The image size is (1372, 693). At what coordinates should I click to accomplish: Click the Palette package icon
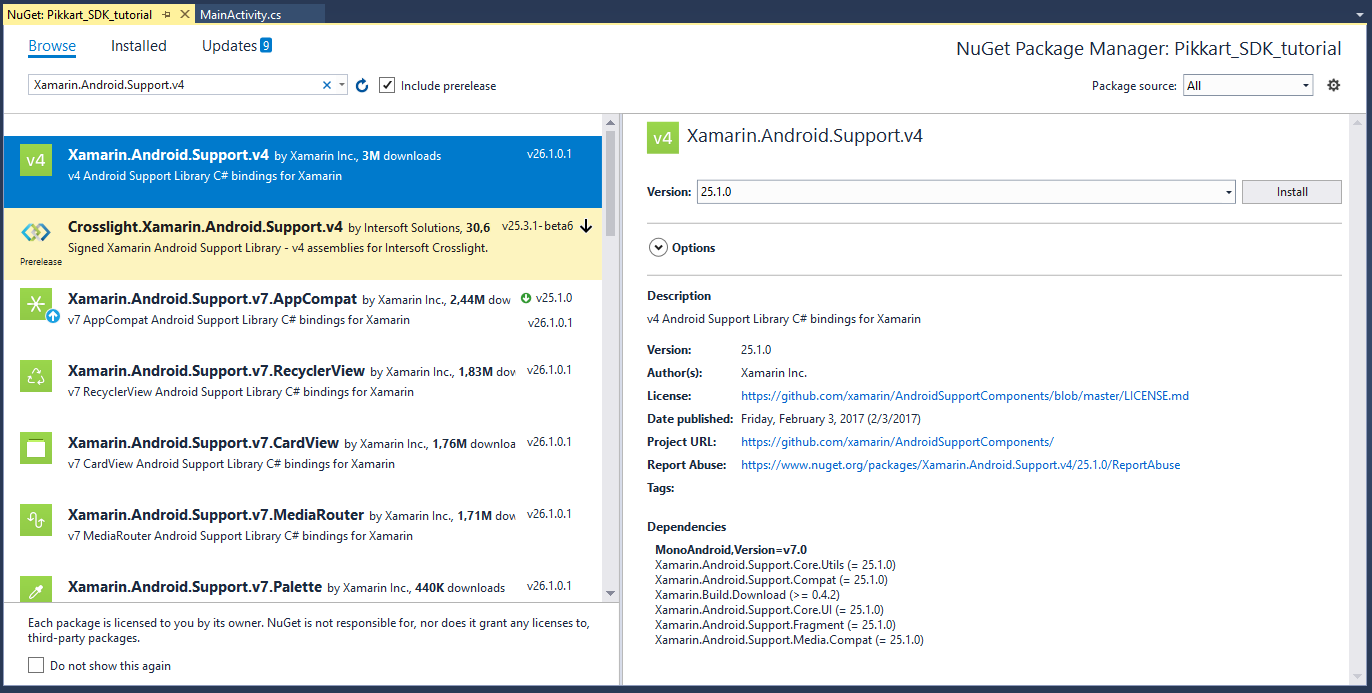(36, 590)
